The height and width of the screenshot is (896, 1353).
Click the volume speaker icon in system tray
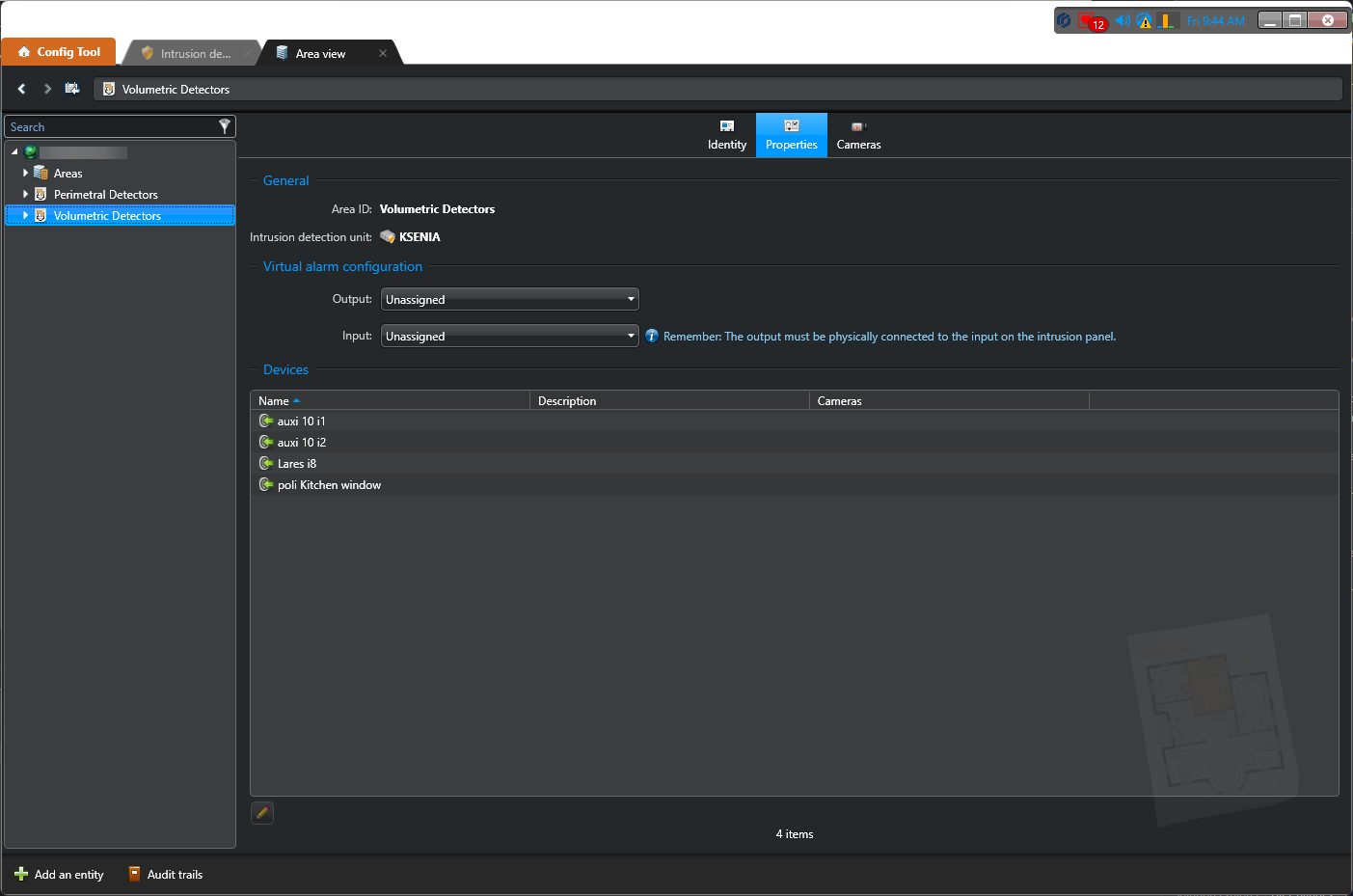tap(1122, 20)
